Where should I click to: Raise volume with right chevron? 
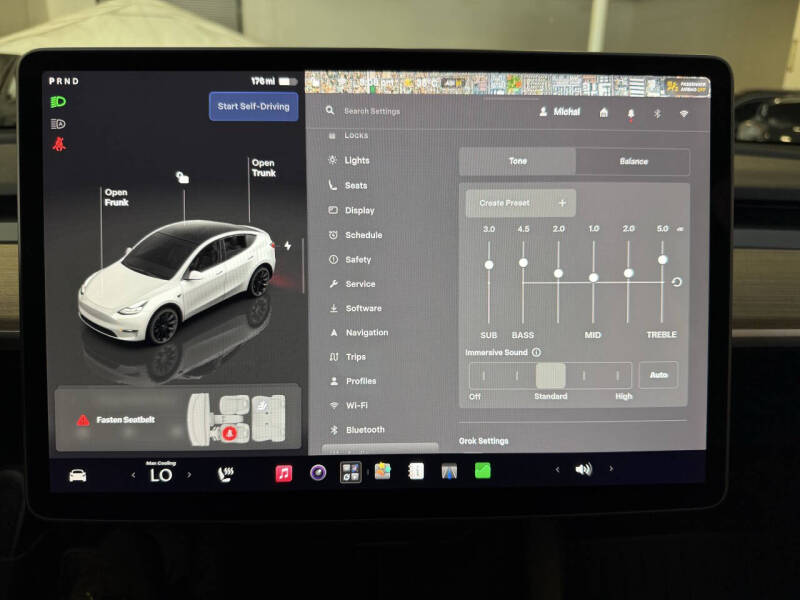[611, 469]
